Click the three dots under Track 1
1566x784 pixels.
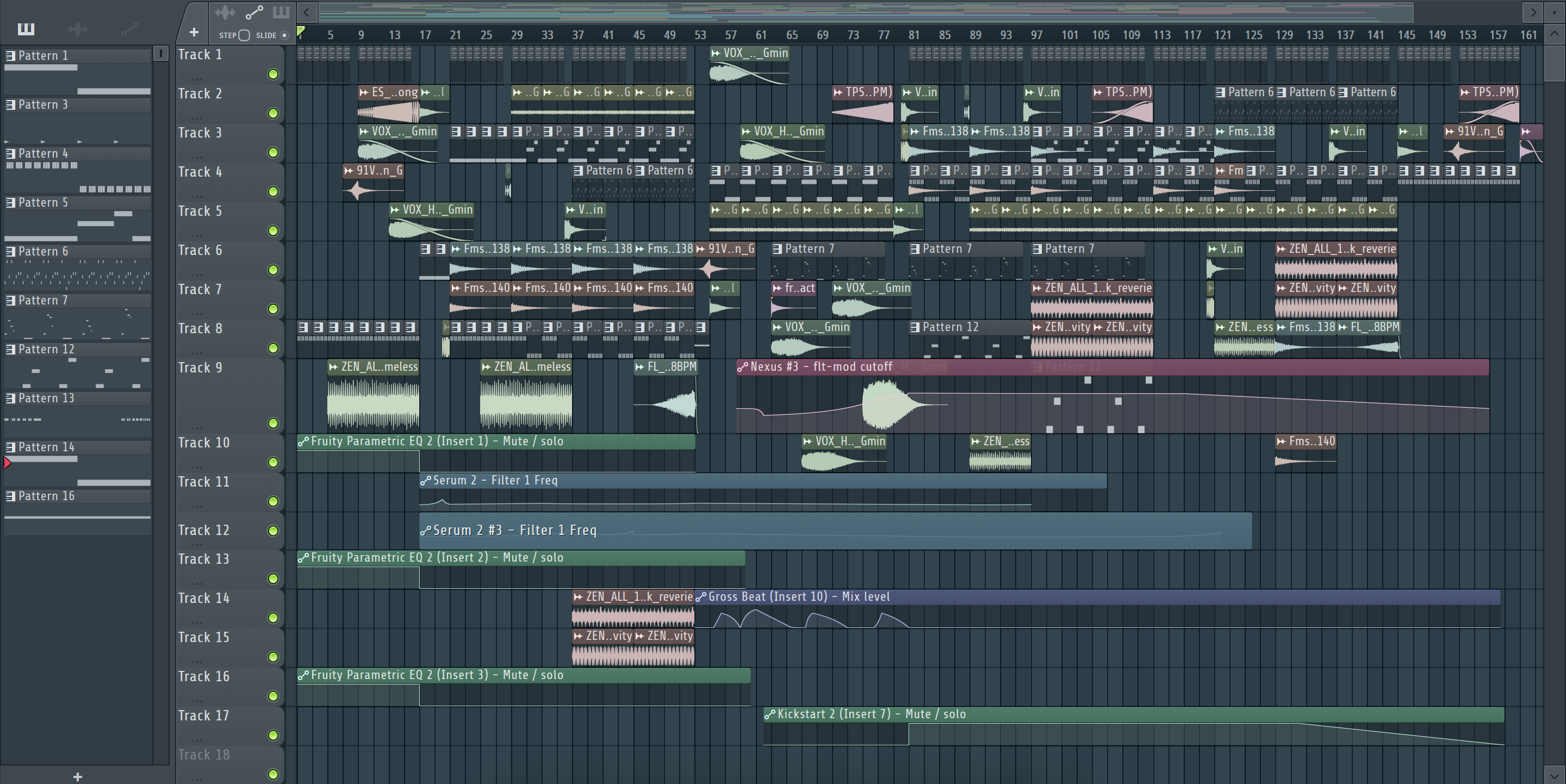point(196,79)
